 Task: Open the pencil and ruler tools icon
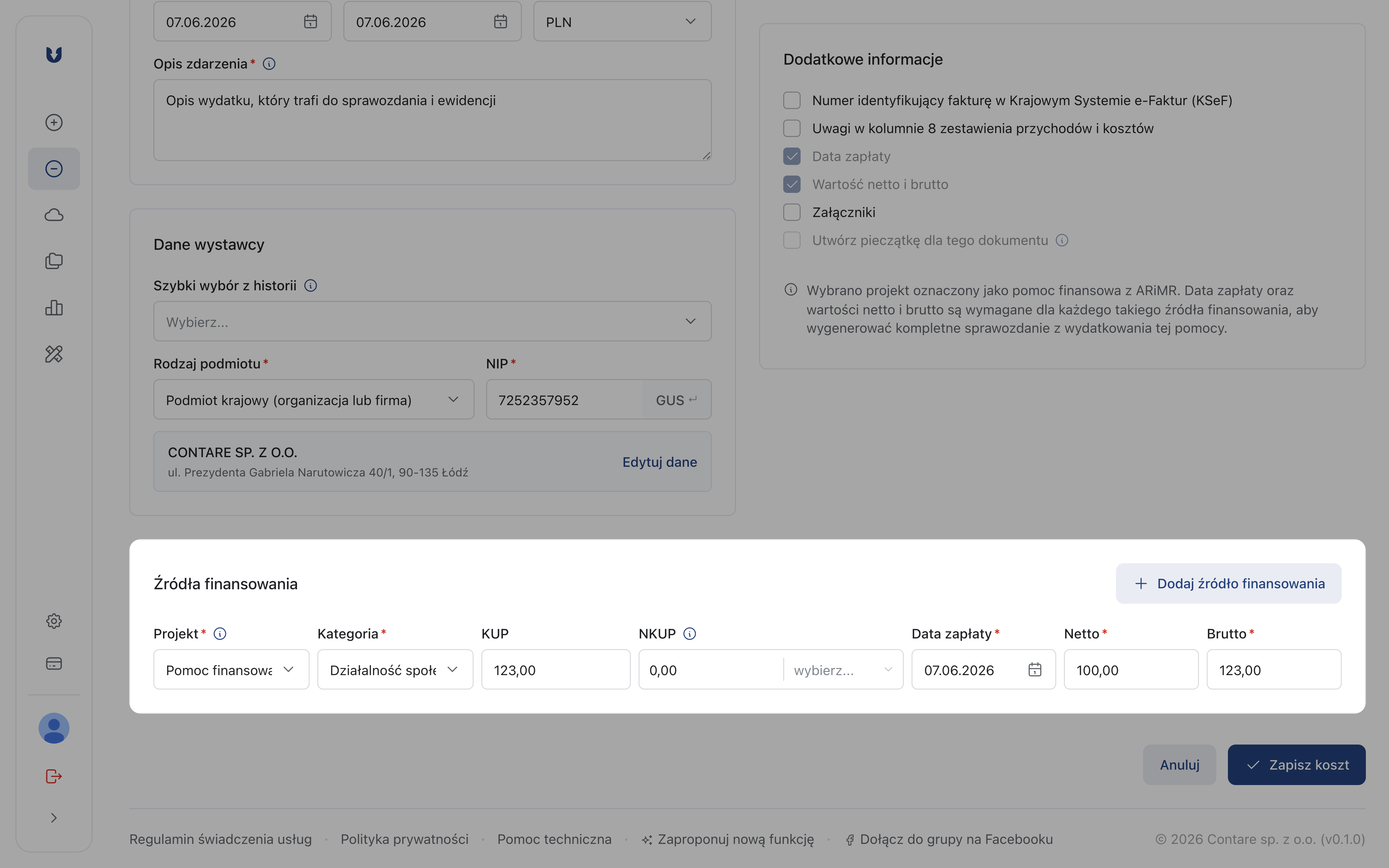point(54,354)
